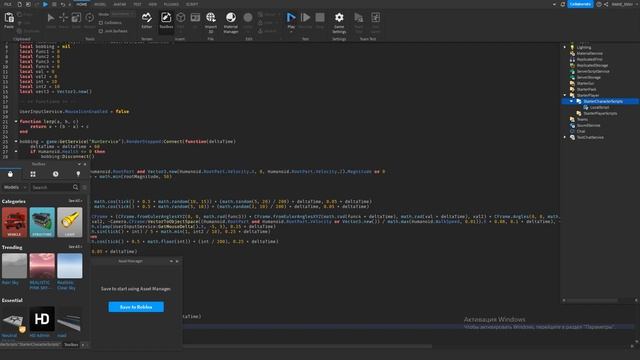
Task: Click the Undo arrow in title bar
Action: pos(62,4)
